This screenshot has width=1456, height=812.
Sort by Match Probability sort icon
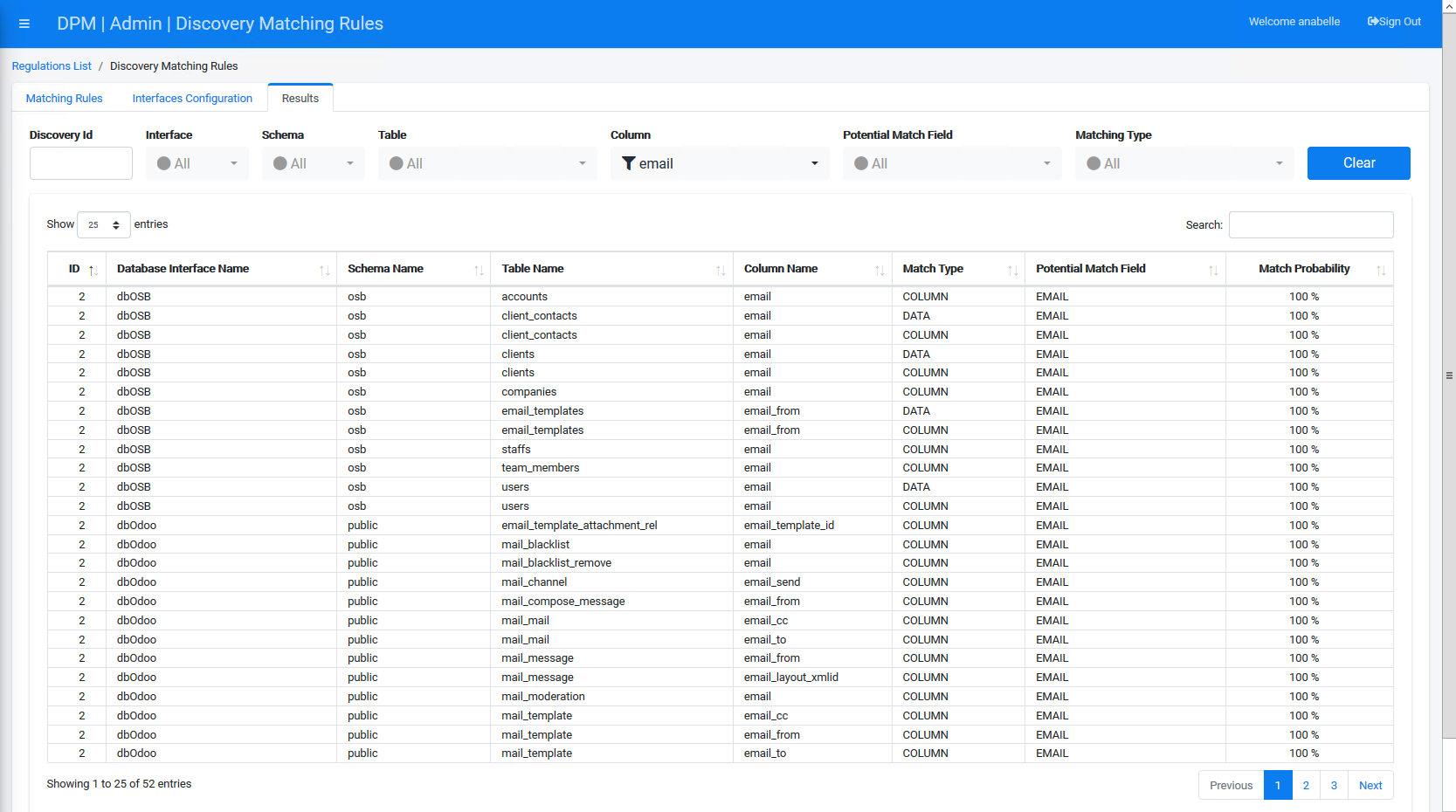[1381, 270]
